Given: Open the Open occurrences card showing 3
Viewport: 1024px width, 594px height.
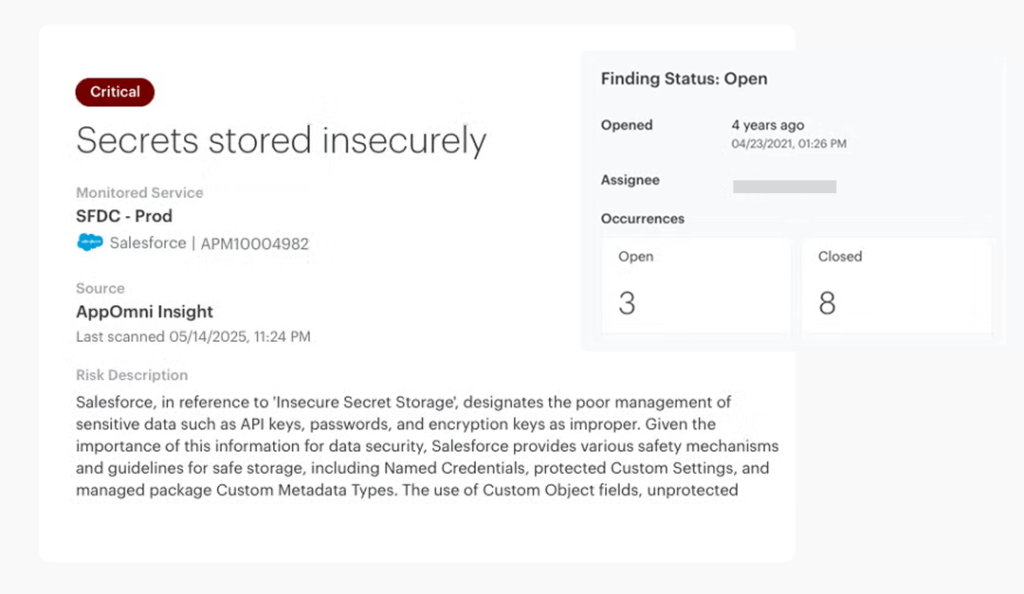Looking at the screenshot, I should 696,286.
